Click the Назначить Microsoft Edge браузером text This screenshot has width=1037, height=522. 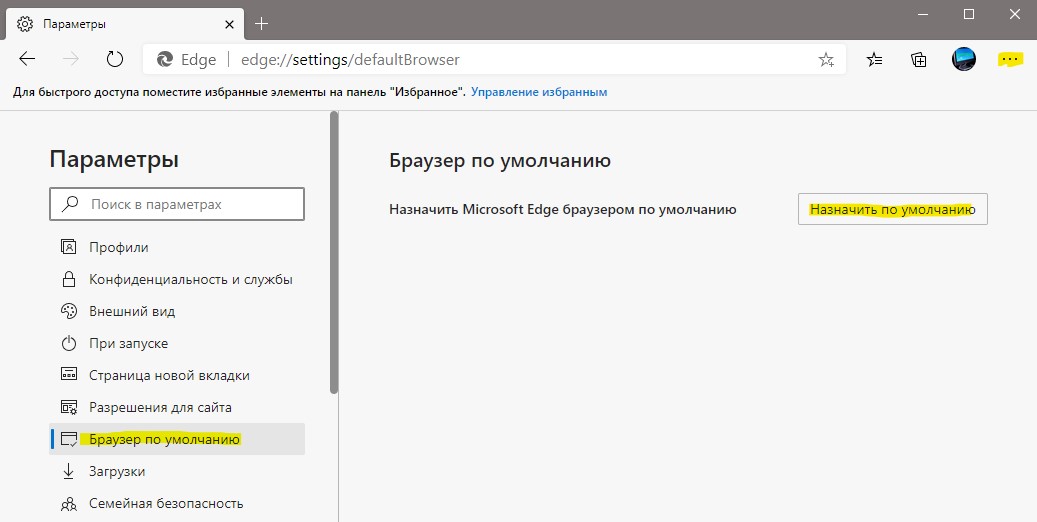(x=563, y=210)
